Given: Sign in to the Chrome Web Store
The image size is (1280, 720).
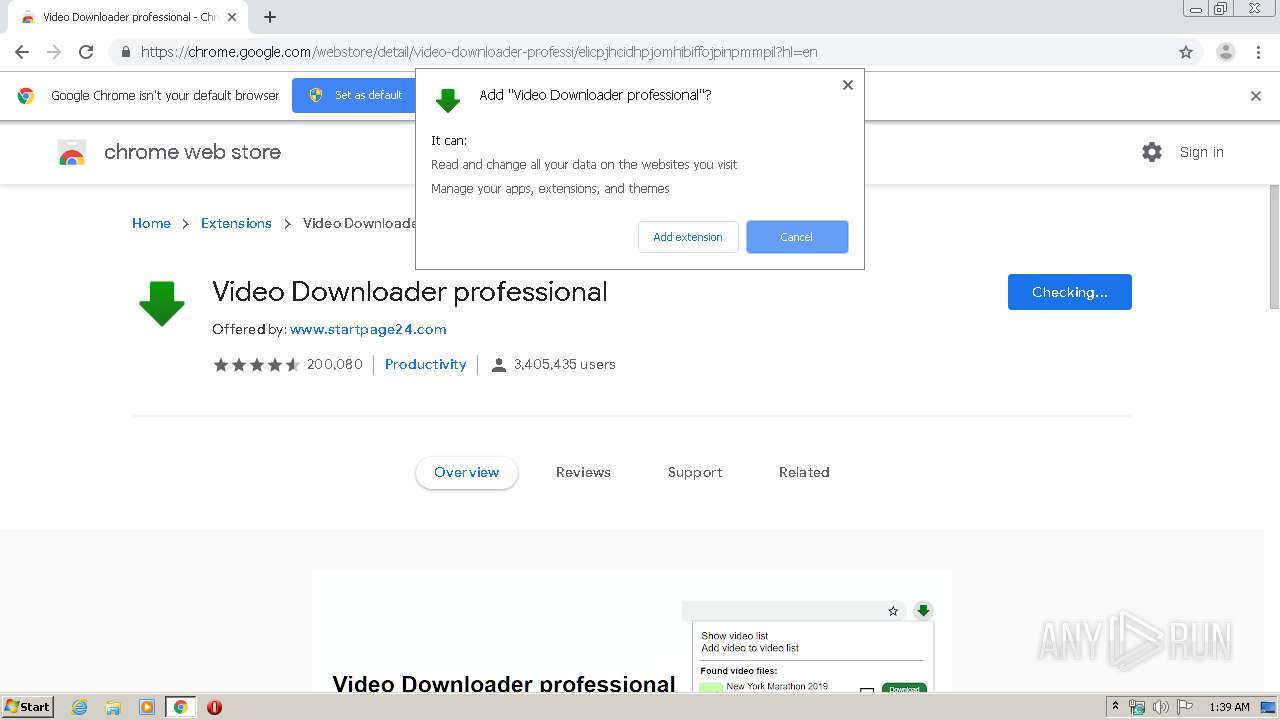Looking at the screenshot, I should pyautogui.click(x=1201, y=152).
